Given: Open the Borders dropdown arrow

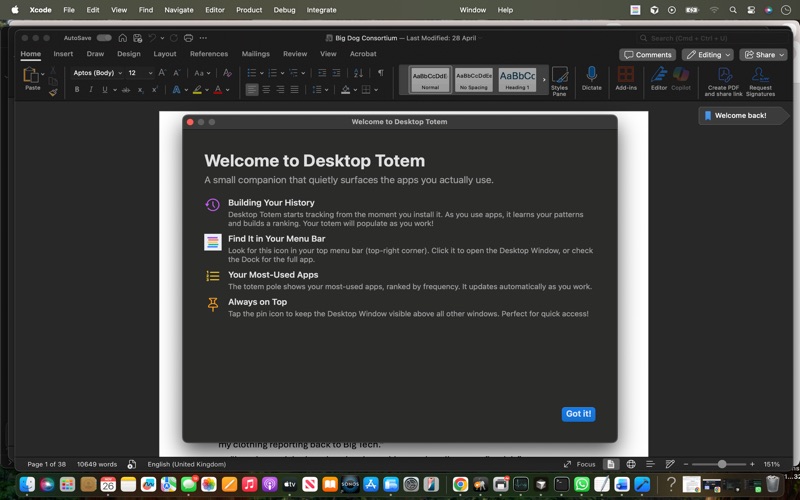Looking at the screenshot, I should point(376,90).
